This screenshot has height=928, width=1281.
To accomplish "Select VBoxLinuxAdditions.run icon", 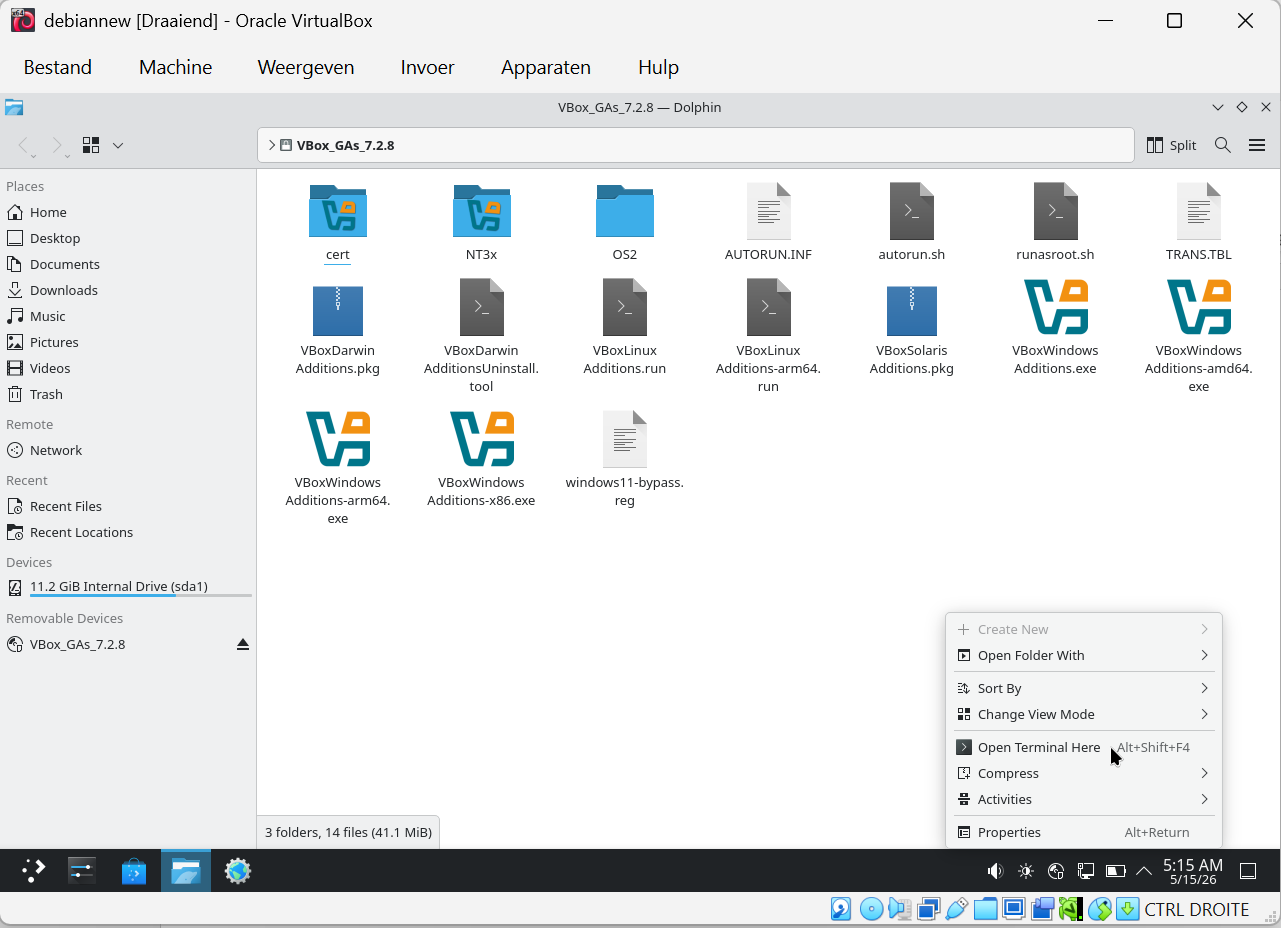I will tap(625, 307).
